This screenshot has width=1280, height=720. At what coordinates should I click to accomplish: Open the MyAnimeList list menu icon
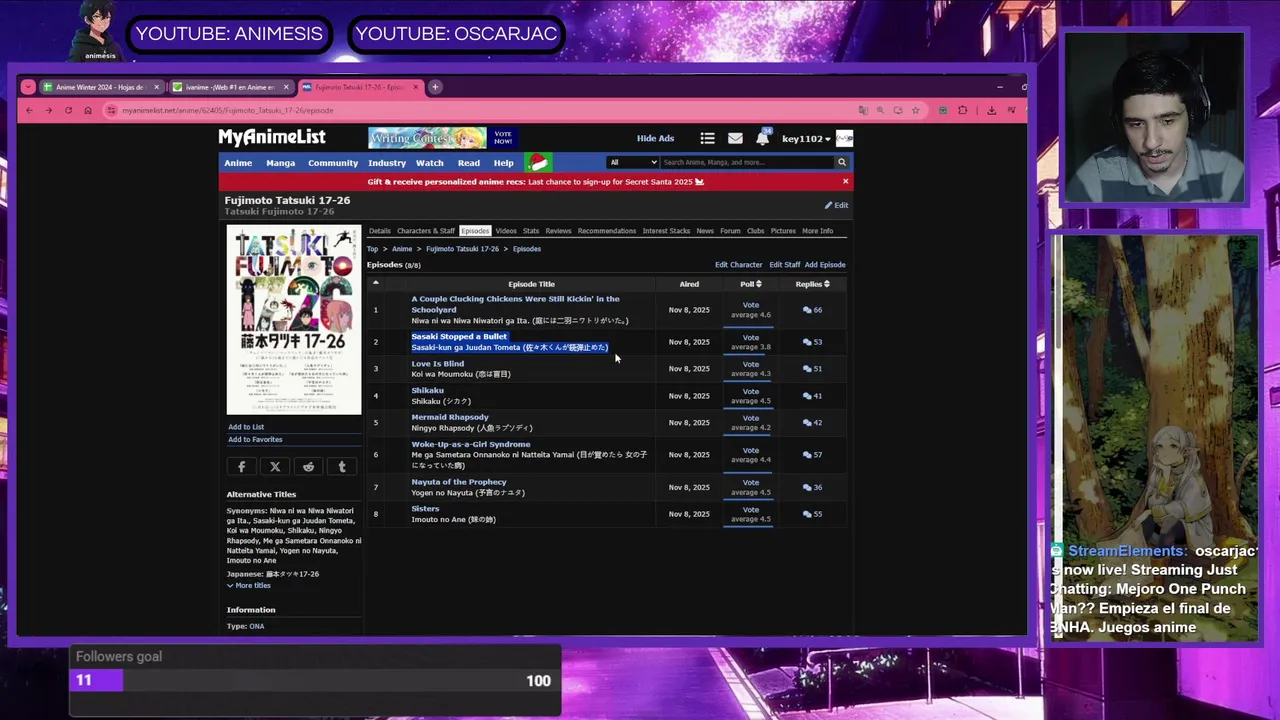707,138
